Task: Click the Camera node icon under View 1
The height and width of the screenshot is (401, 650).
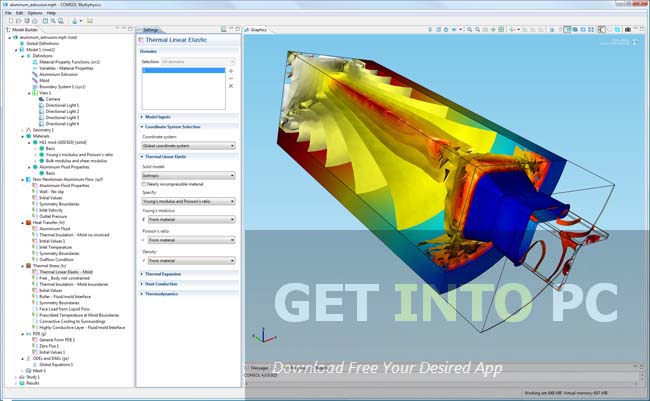Action: coord(41,99)
